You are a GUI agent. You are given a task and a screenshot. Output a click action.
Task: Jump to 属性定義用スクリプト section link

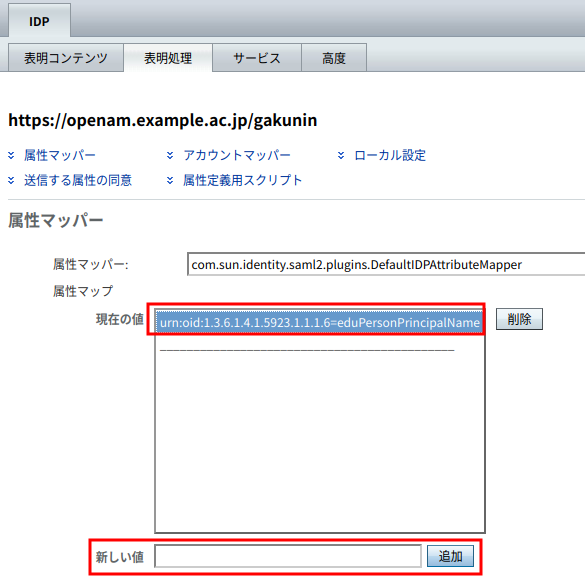click(242, 180)
